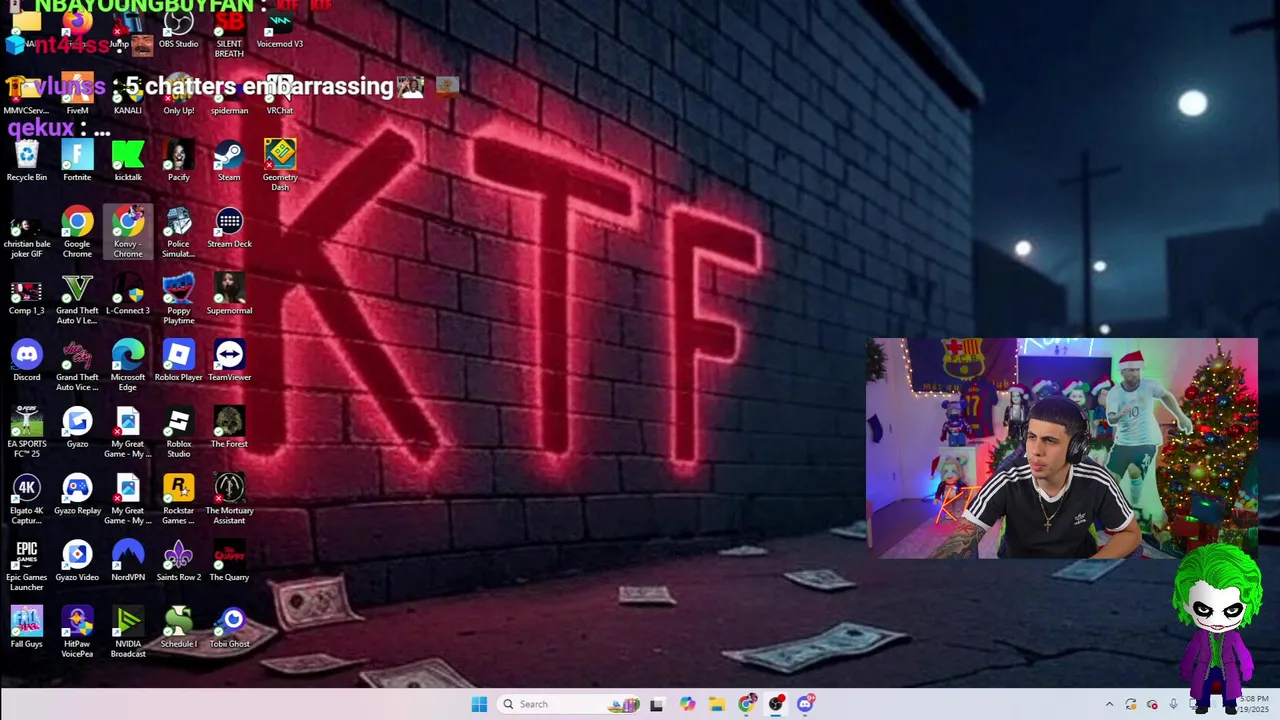Select the Fortnite desktop shortcut

(77, 162)
